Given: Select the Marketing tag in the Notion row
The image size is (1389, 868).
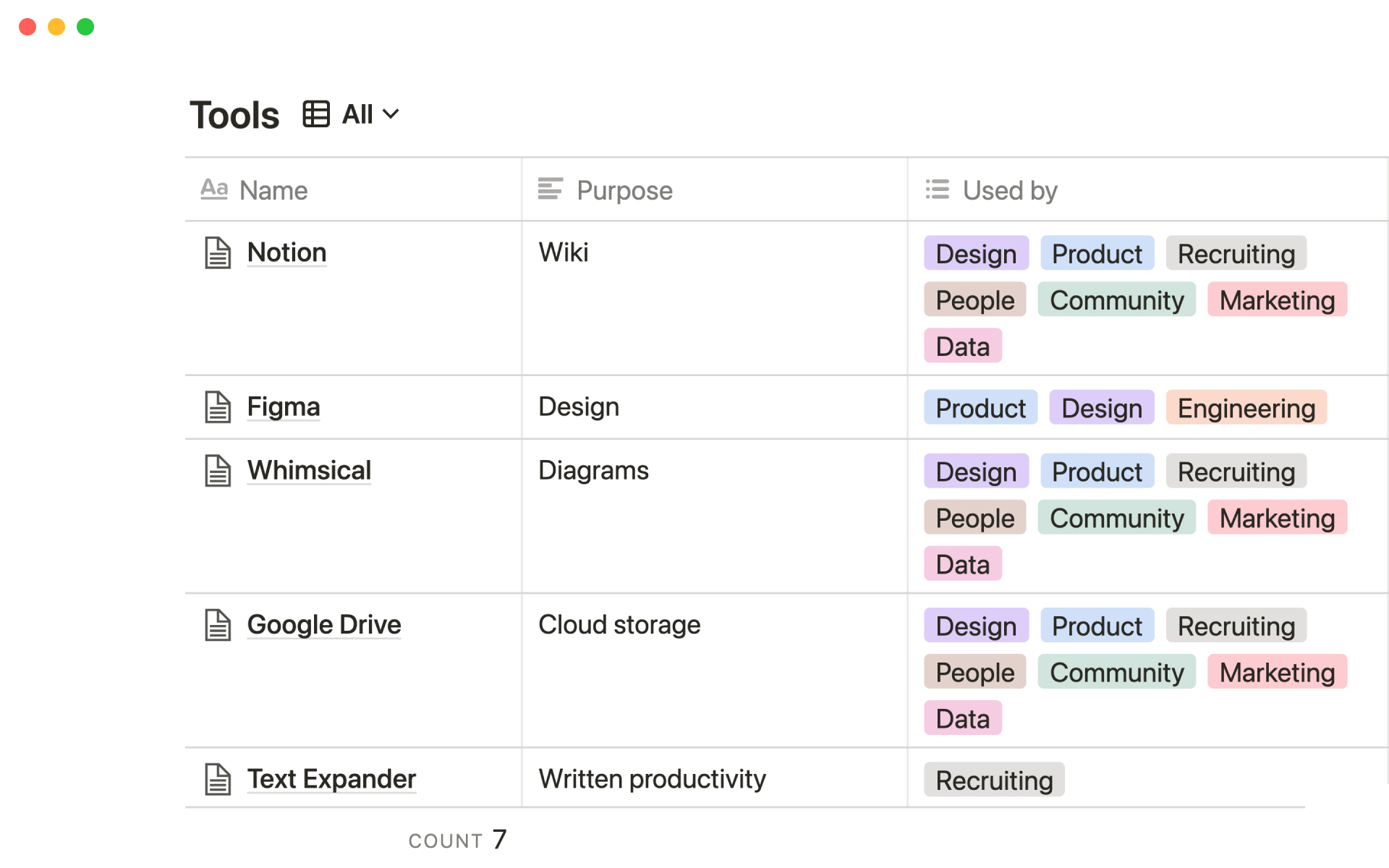Looking at the screenshot, I should (1276, 299).
